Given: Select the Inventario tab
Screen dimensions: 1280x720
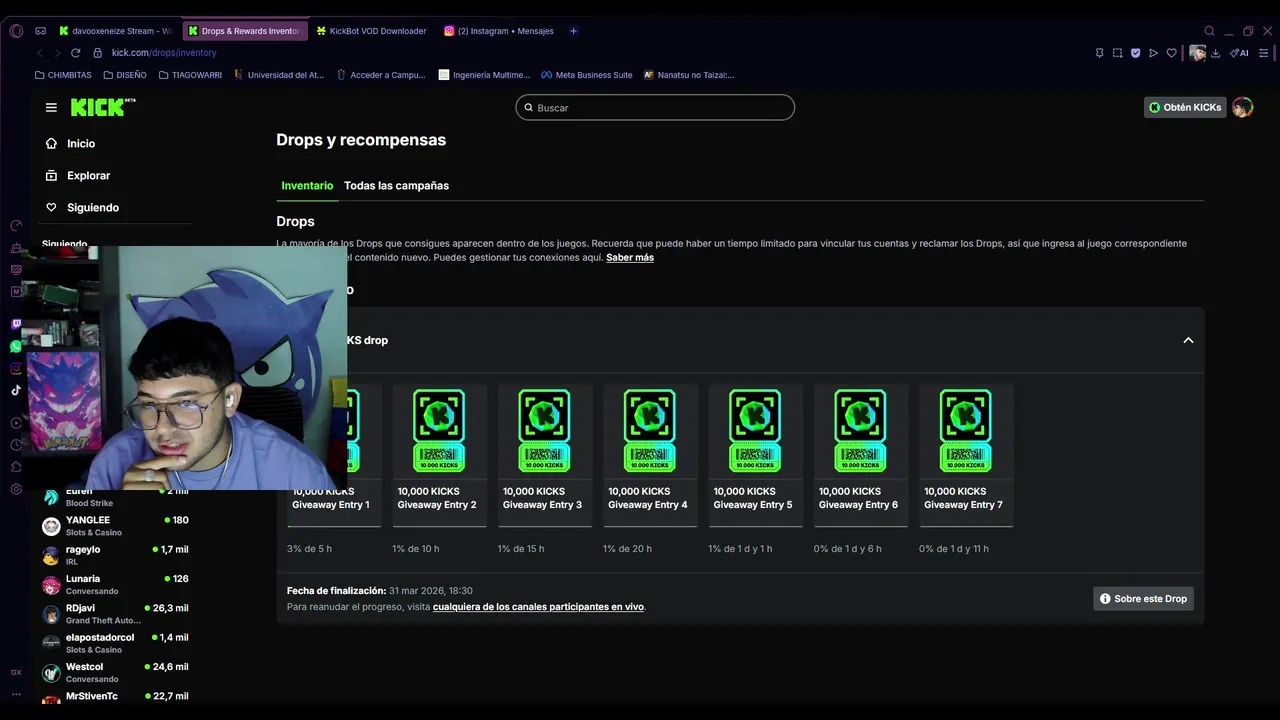Looking at the screenshot, I should coord(307,186).
